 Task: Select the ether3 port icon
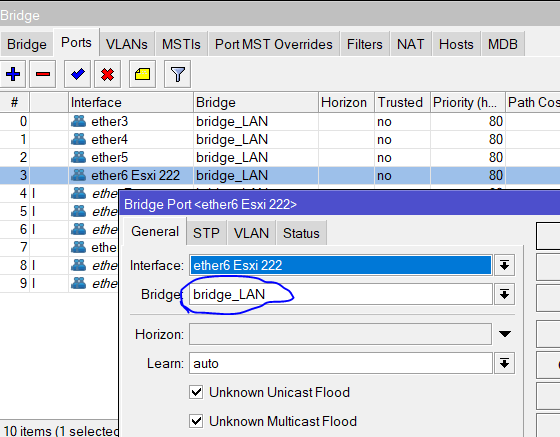point(78,121)
